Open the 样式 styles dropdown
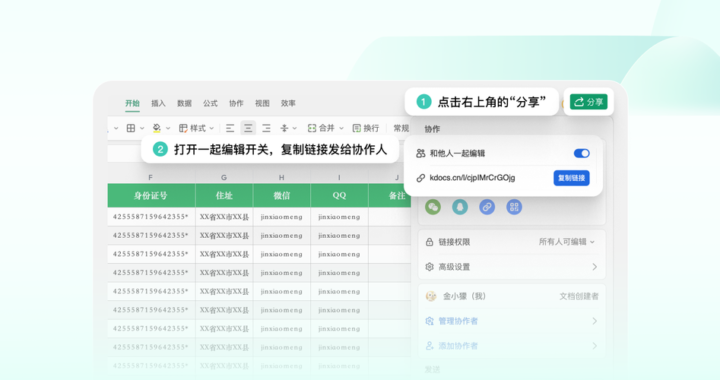The image size is (720, 380). pyautogui.click(x=196, y=128)
